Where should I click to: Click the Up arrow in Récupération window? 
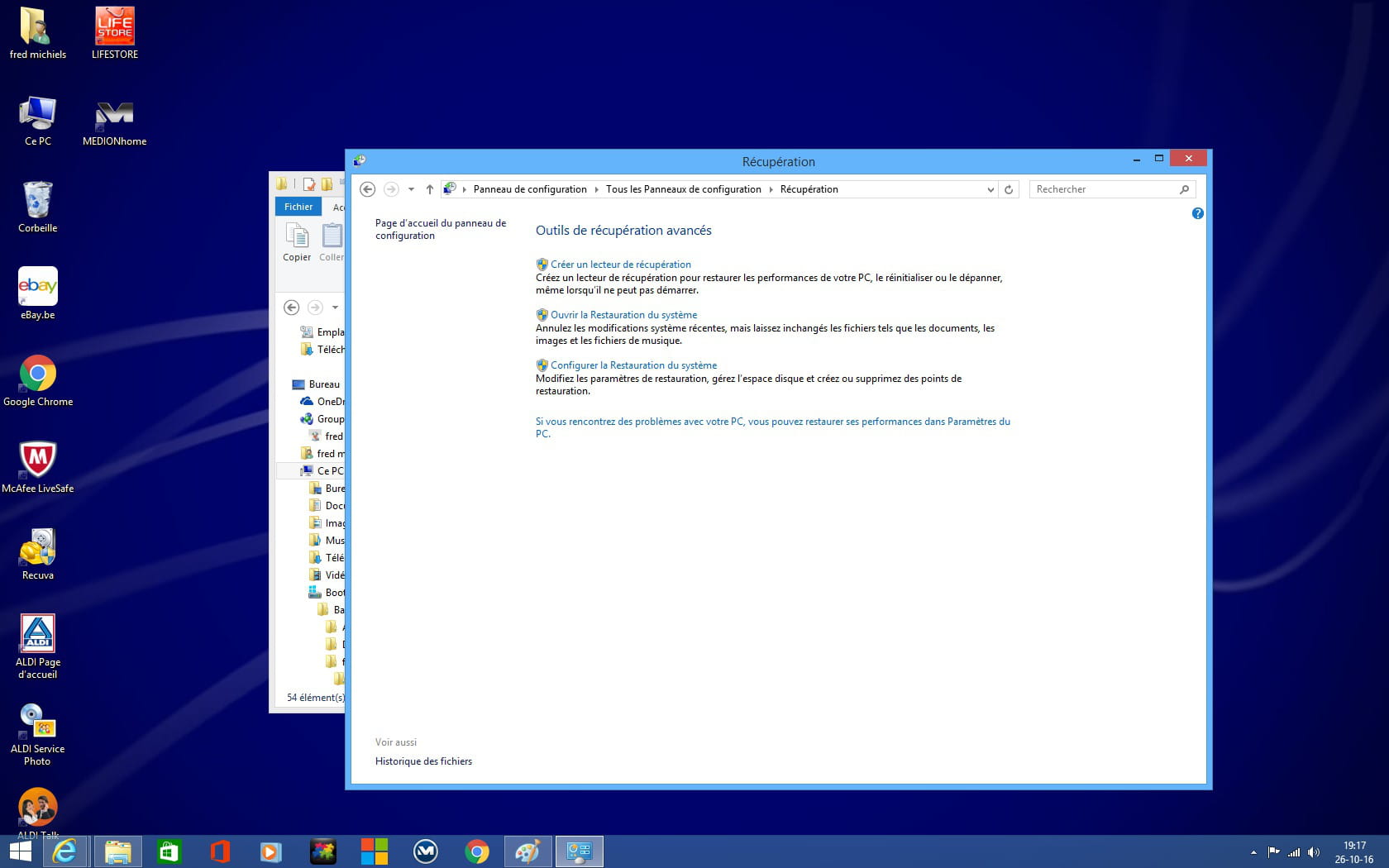430,189
